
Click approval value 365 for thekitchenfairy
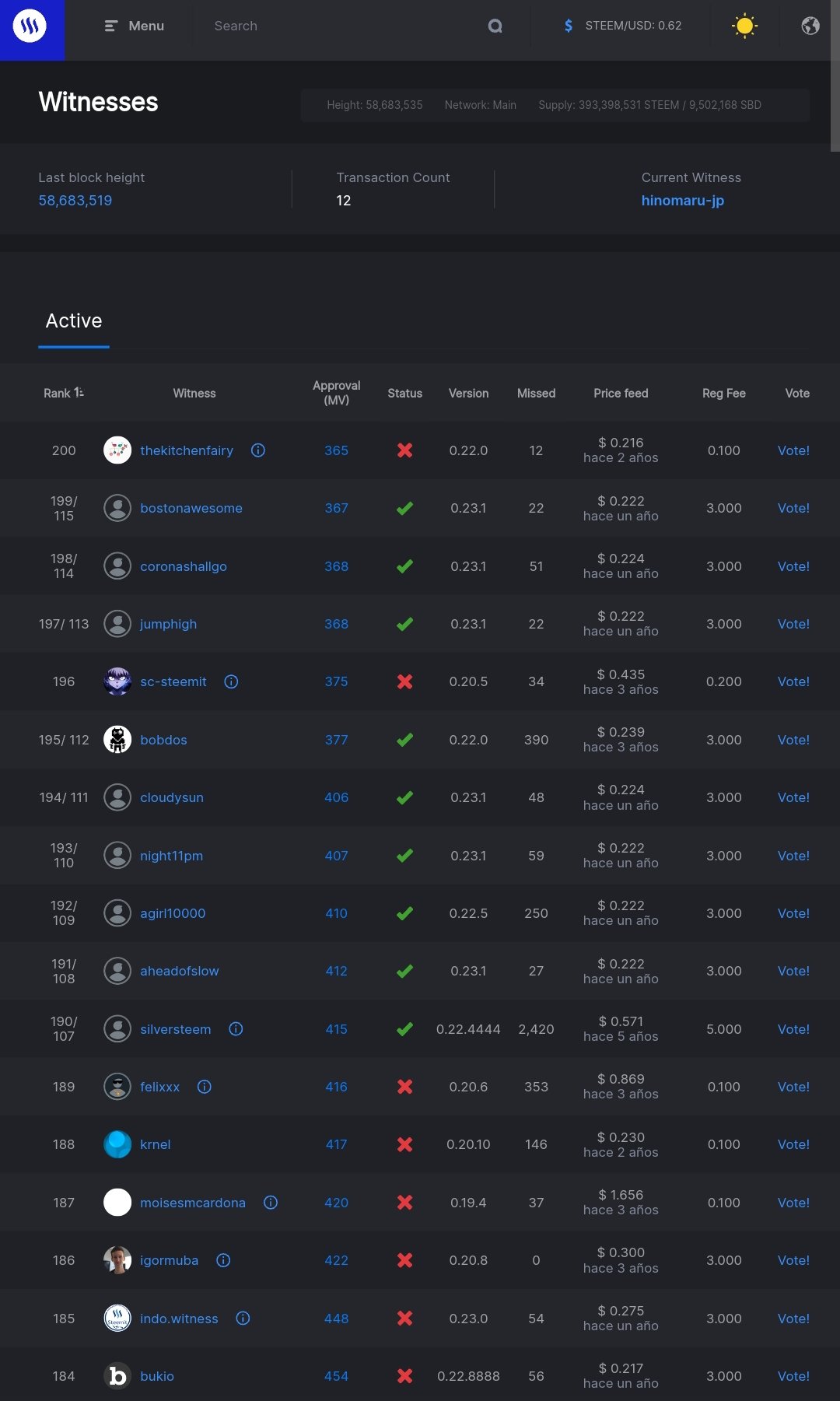coord(336,450)
